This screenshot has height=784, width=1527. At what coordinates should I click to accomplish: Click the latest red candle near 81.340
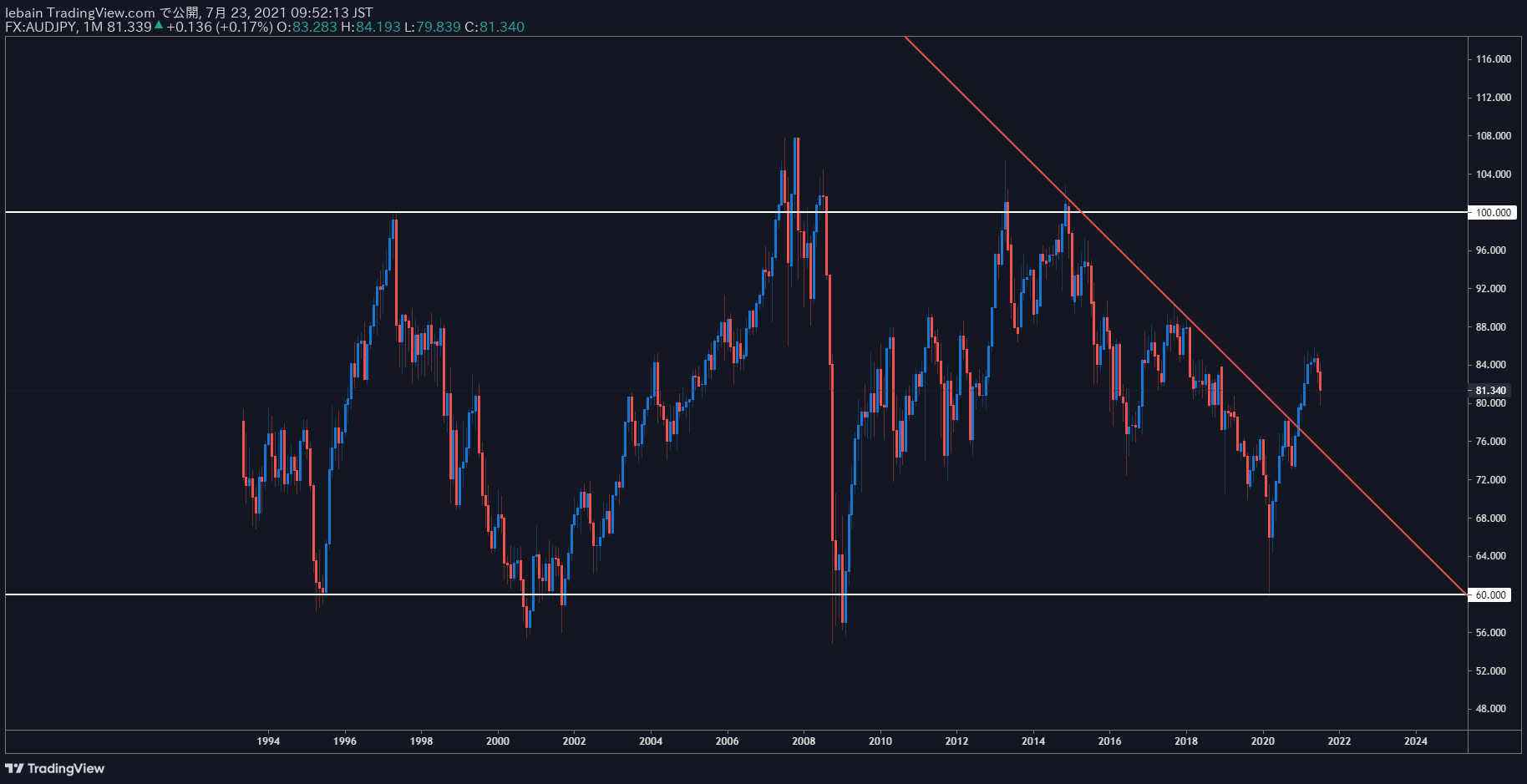(1320, 382)
